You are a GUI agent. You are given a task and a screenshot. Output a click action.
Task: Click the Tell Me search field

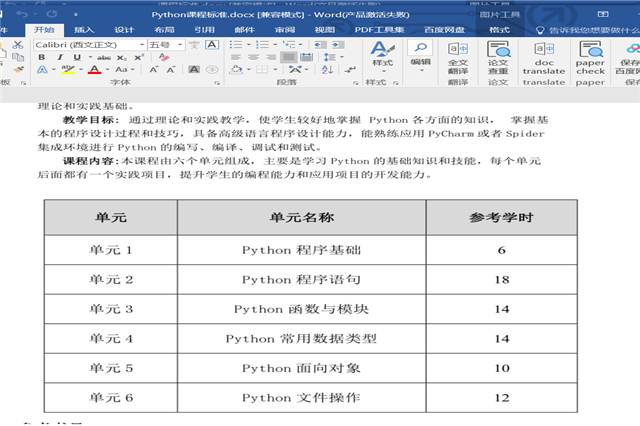pos(592,30)
